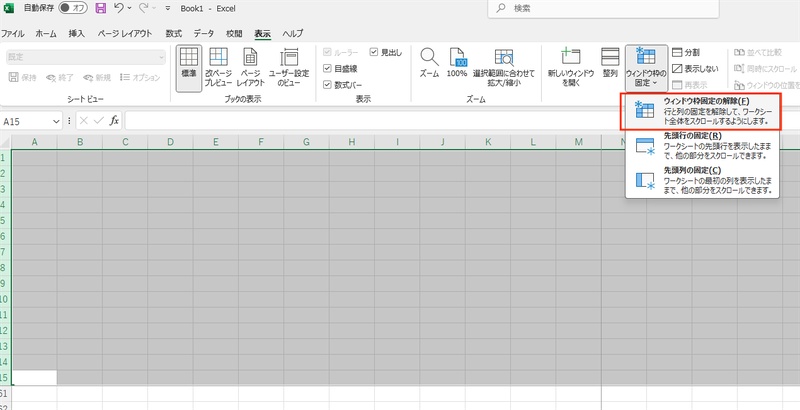Image resolution: width=800 pixels, height=410 pixels.
Task: Switch to the 挿入 tab
Action: 77,34
